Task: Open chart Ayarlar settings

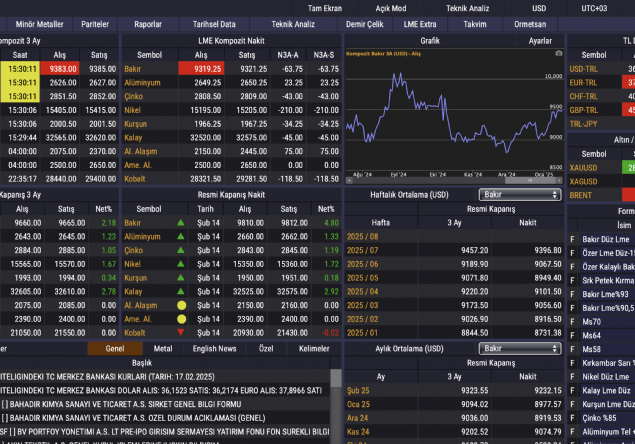Action: coord(540,41)
